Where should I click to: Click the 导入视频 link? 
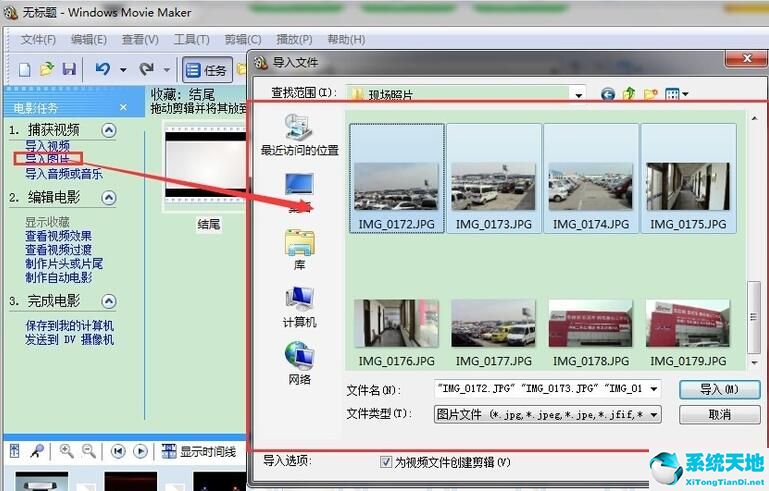pos(48,145)
